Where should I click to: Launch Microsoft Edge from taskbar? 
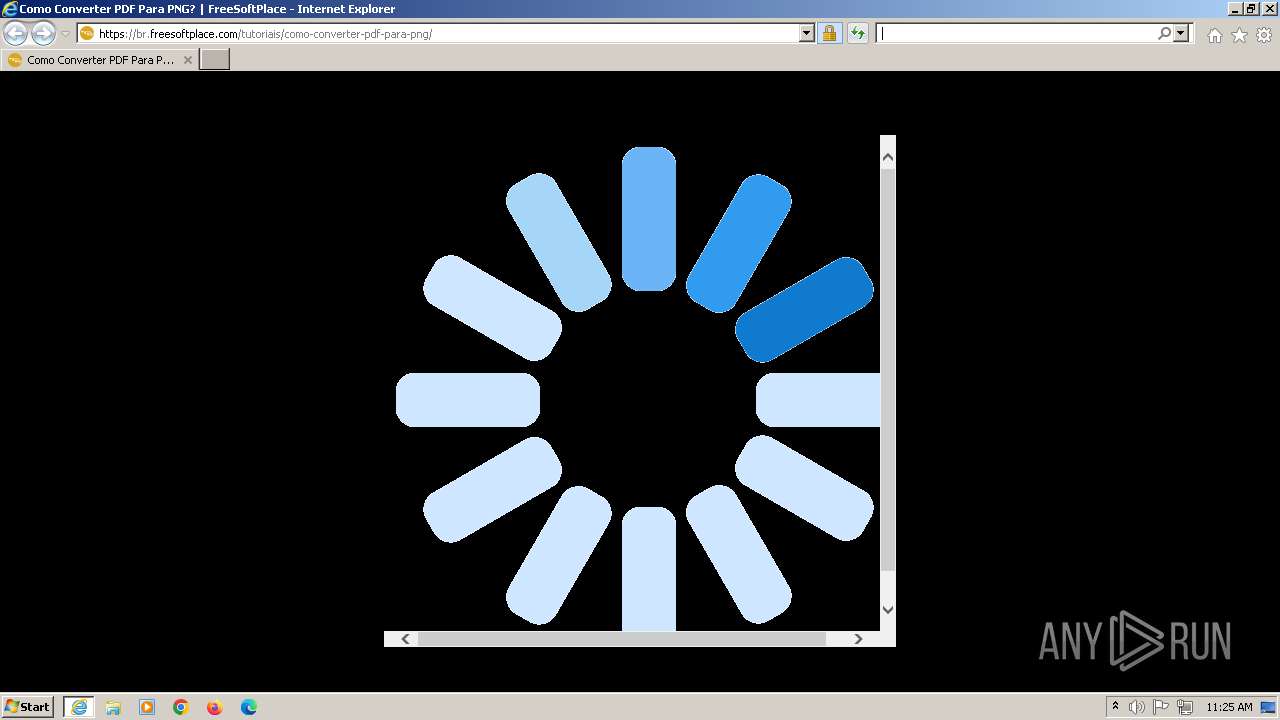(x=249, y=707)
